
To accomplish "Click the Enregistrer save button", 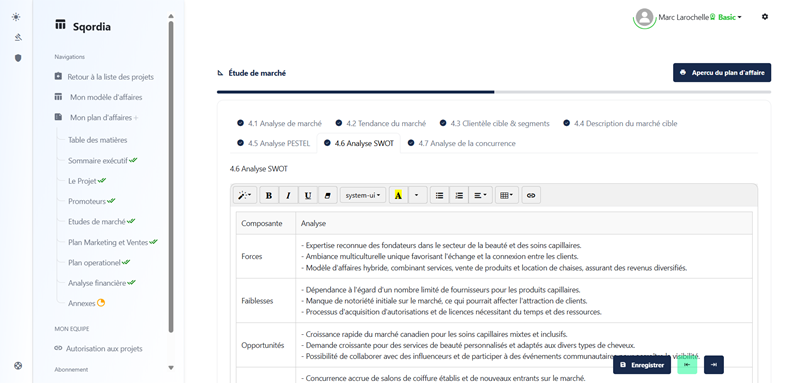I will point(642,365).
